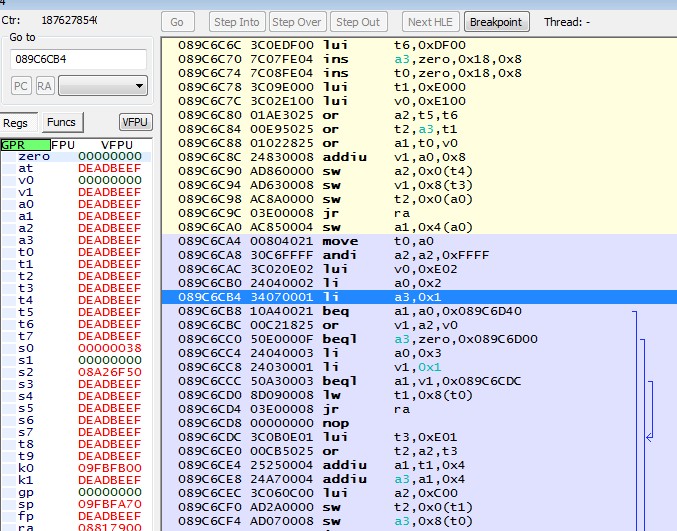The height and width of the screenshot is (531, 677).
Task: Select the s2 register row with value 08A26F50
Action: [x=75, y=372]
